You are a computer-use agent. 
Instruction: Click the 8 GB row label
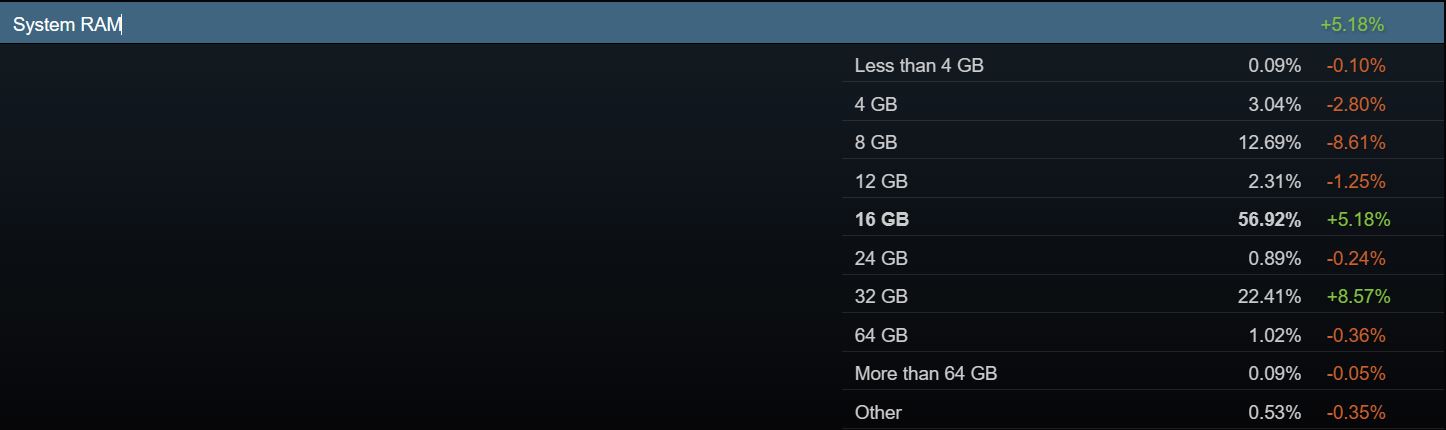[876, 143]
